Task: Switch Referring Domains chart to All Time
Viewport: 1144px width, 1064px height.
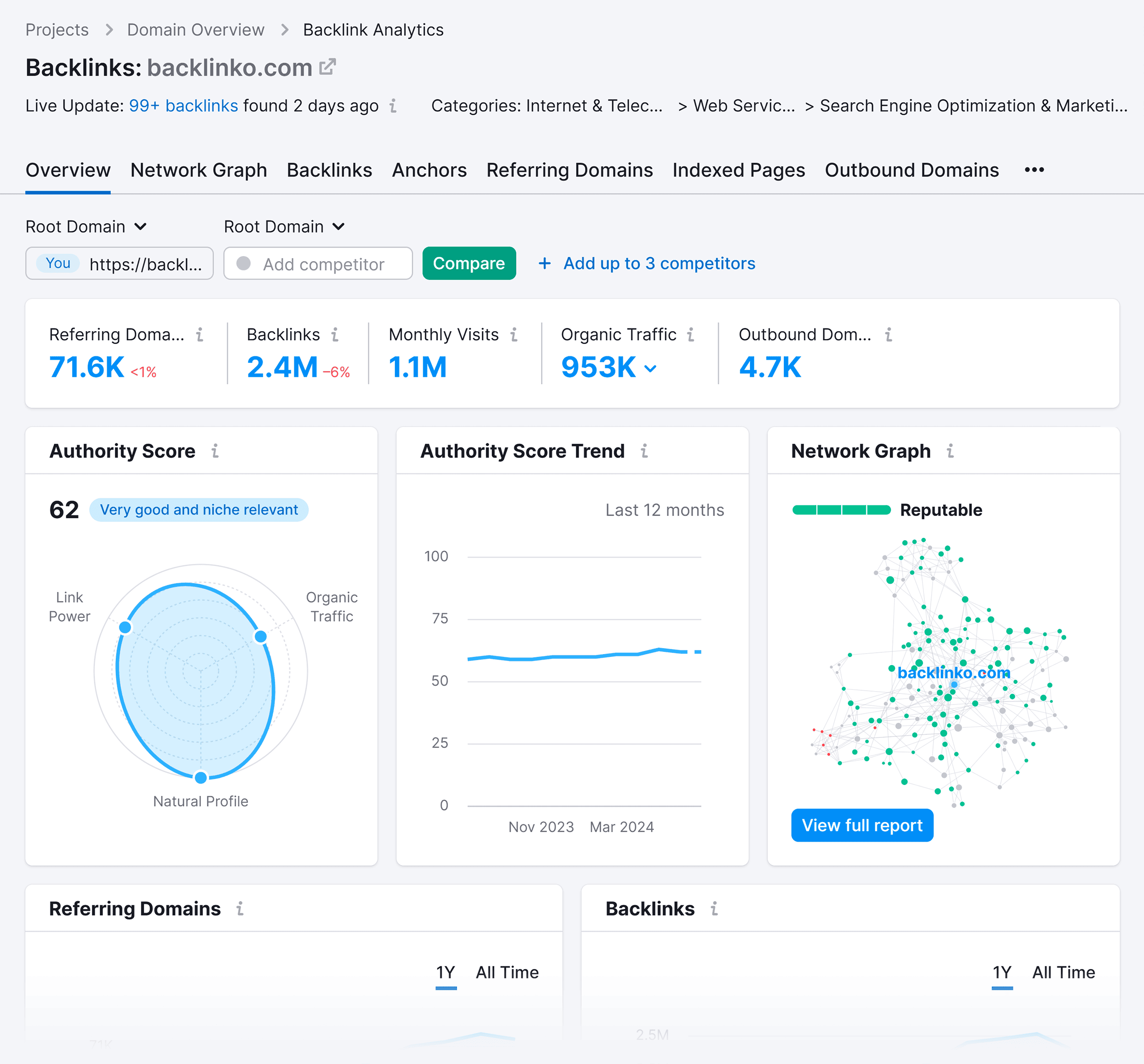Action: coord(507,973)
